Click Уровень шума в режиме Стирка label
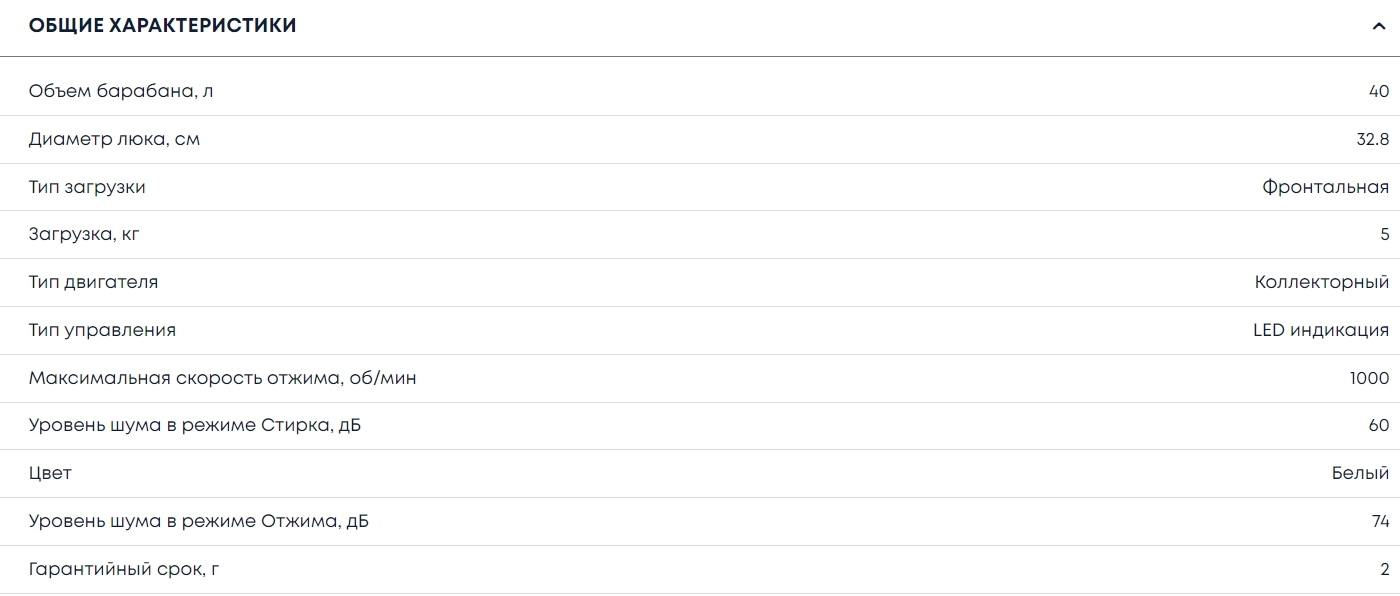This screenshot has width=1400, height=596. point(194,425)
